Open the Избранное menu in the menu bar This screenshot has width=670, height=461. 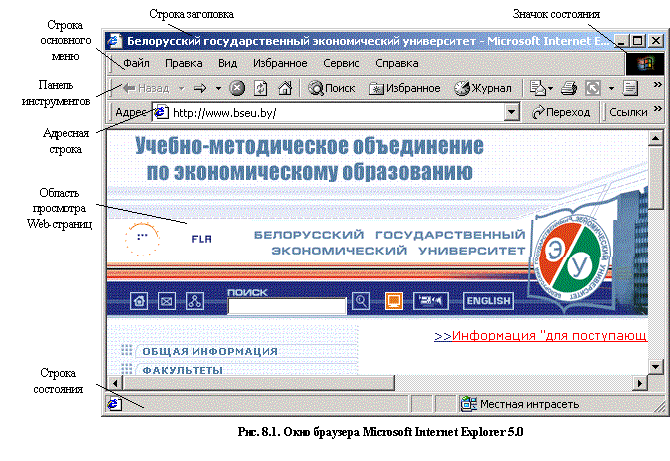[280, 63]
